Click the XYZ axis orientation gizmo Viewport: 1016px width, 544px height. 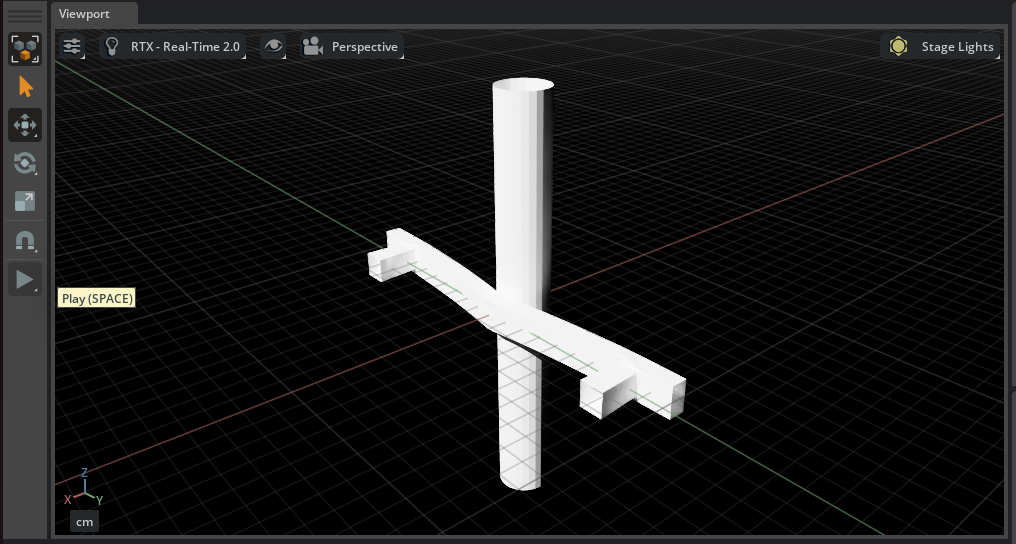coord(84,488)
